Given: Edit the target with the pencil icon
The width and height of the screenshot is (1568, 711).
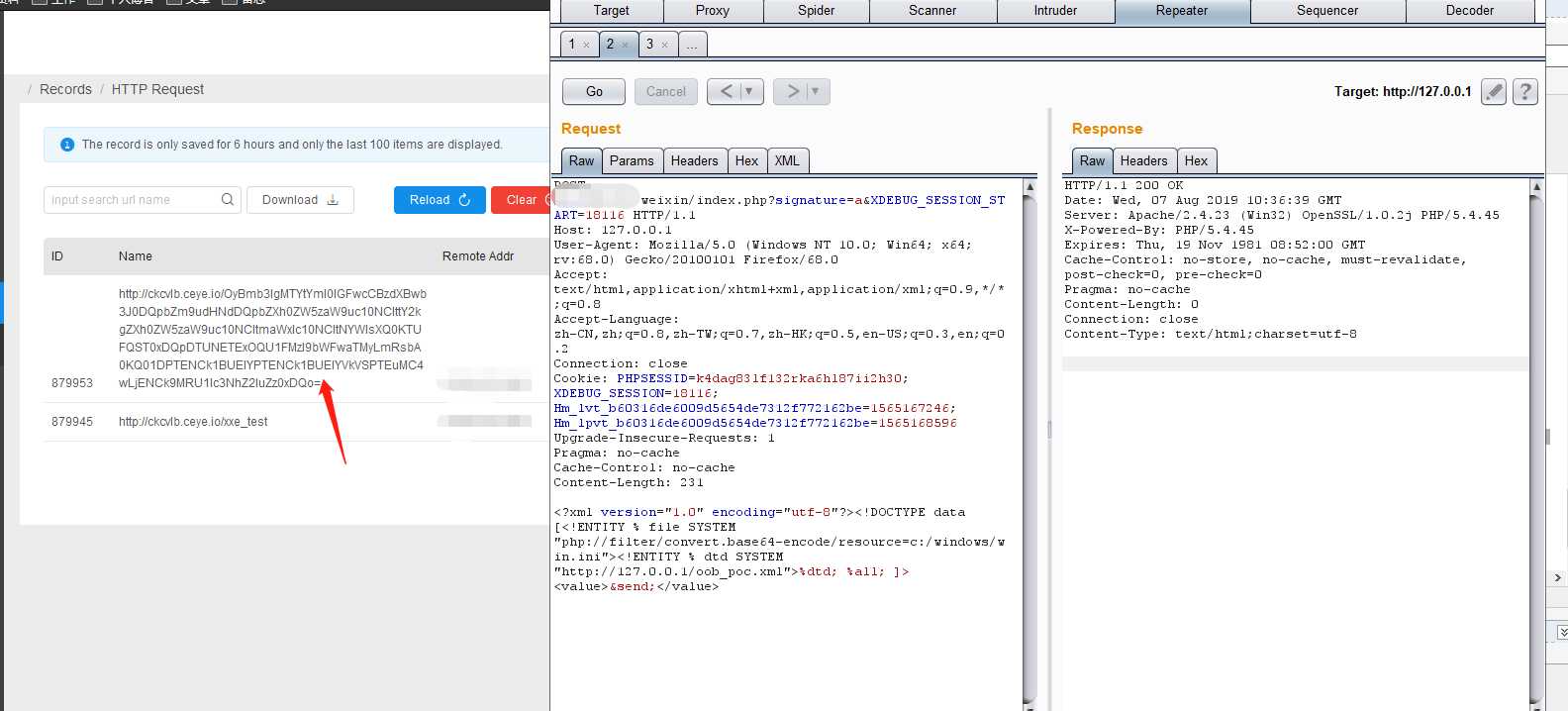Looking at the screenshot, I should tap(1494, 91).
